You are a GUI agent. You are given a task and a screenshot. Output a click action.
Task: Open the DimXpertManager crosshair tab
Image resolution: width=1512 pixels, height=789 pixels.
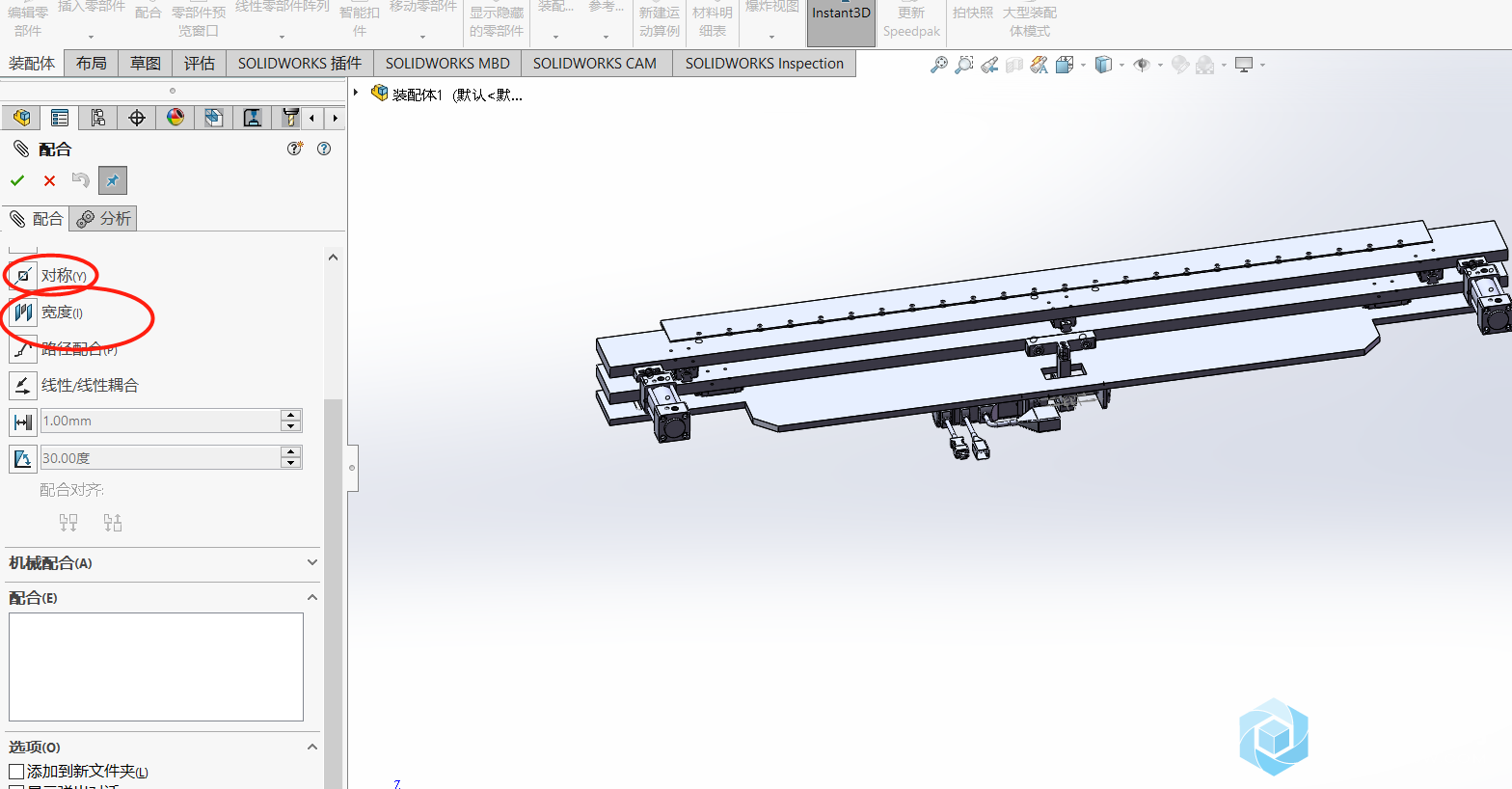pos(137,118)
